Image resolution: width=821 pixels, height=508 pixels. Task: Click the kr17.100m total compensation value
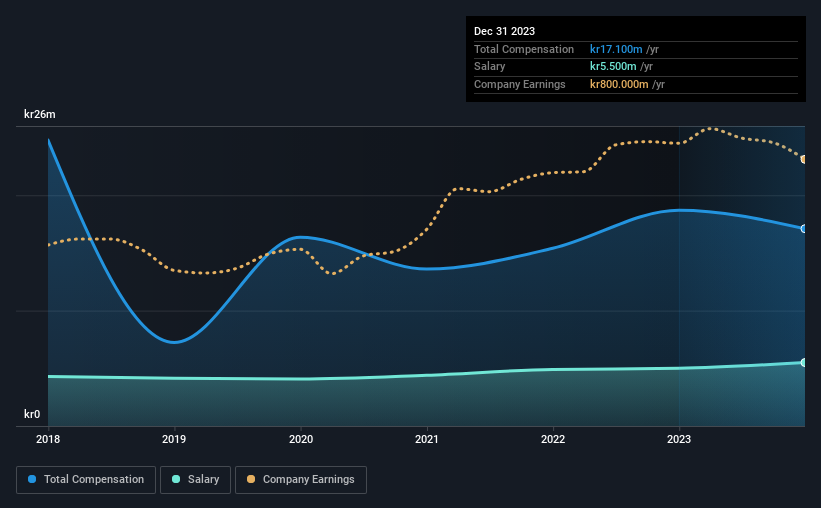point(616,49)
